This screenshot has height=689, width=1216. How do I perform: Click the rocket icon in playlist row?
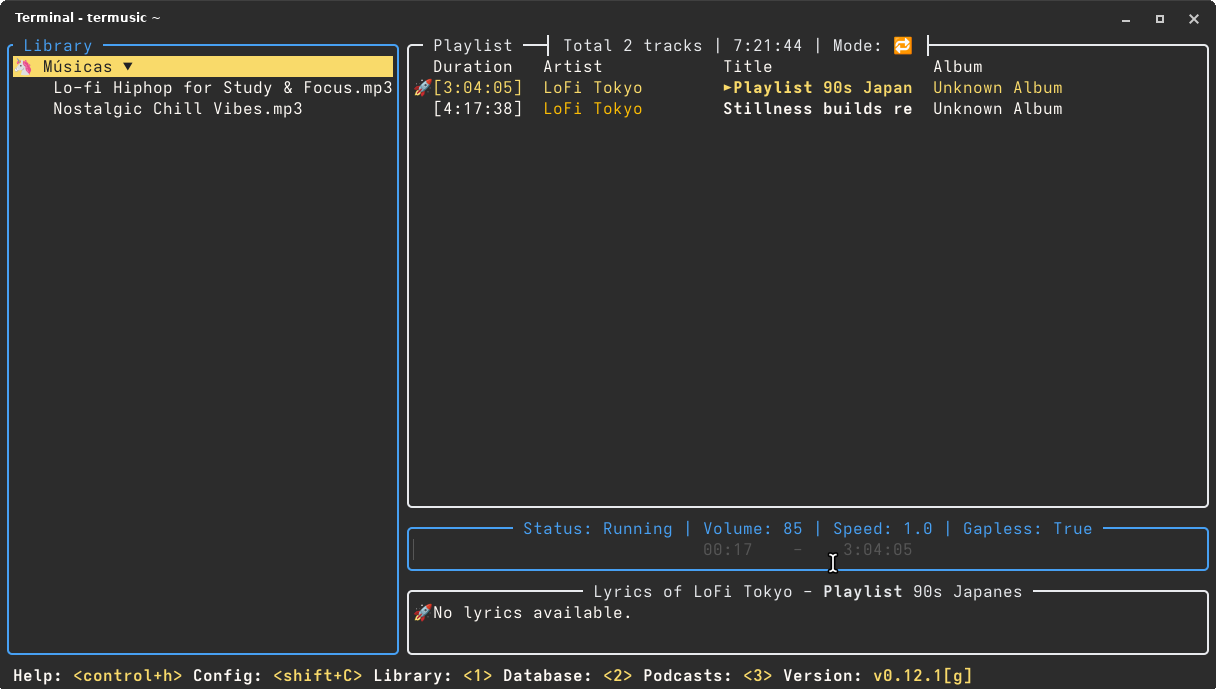coord(422,88)
